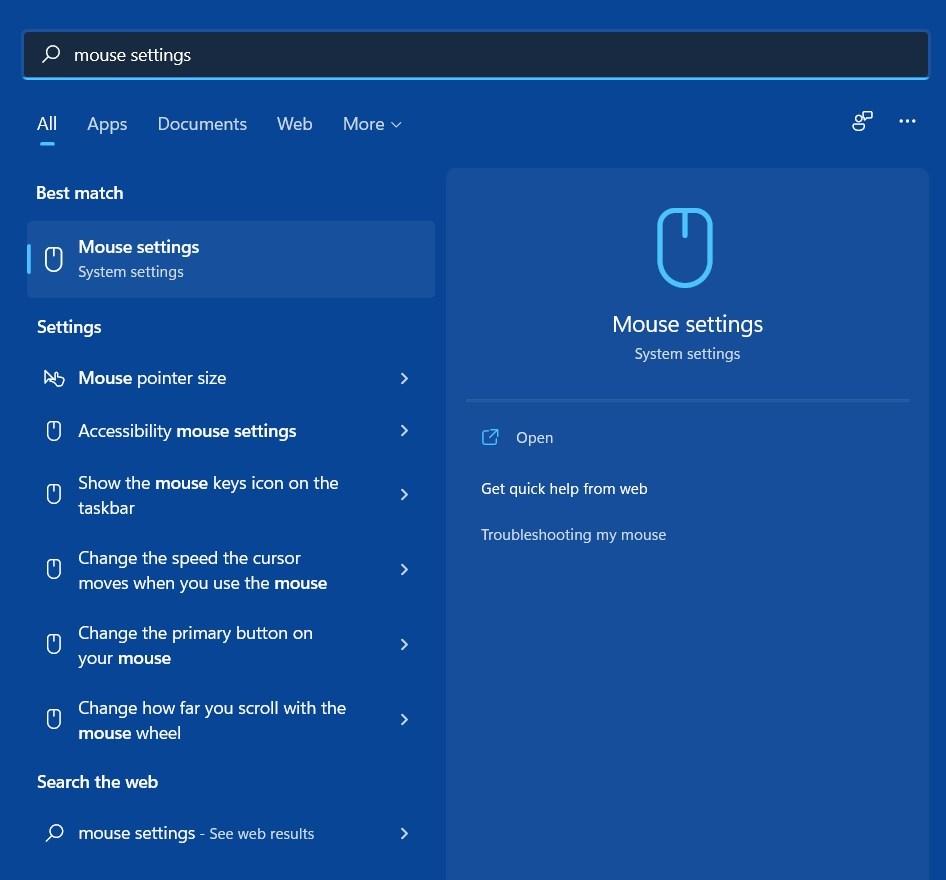Click mouse icon beside Best match result
Image resolution: width=946 pixels, height=880 pixels.
[54, 259]
